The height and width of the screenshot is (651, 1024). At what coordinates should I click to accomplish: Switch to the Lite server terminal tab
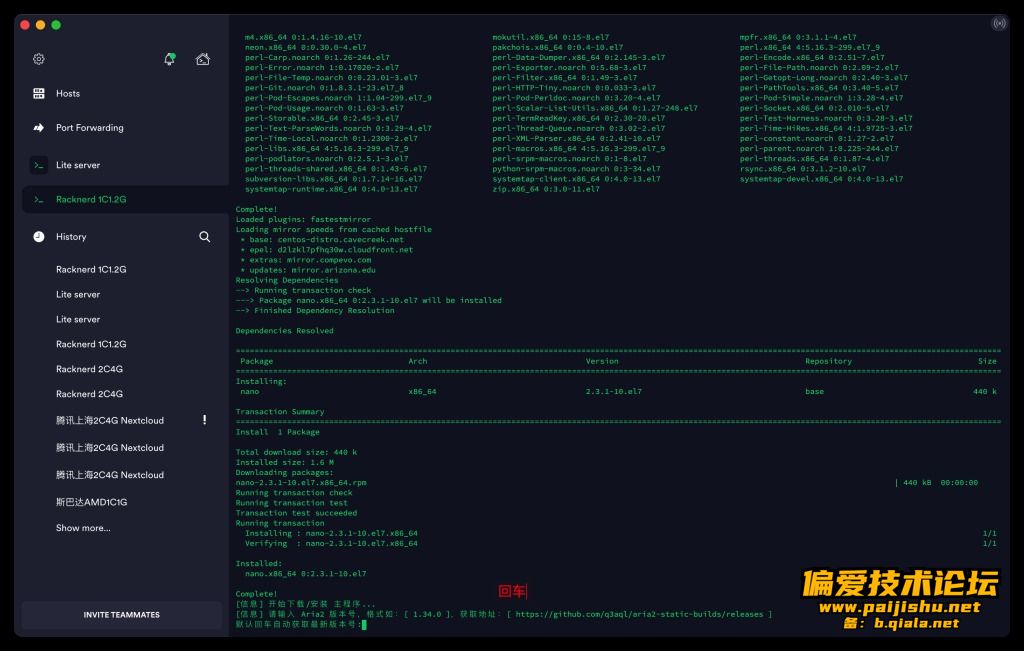pos(125,165)
